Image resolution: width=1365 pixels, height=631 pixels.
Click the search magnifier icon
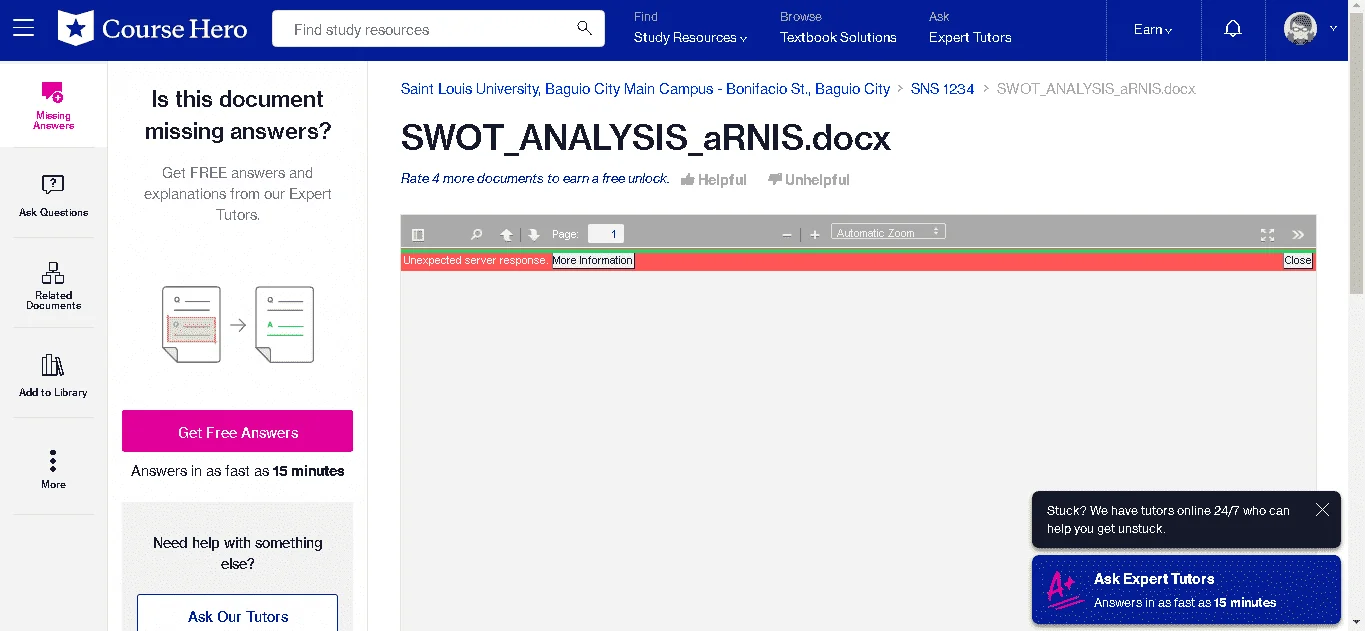tap(585, 28)
